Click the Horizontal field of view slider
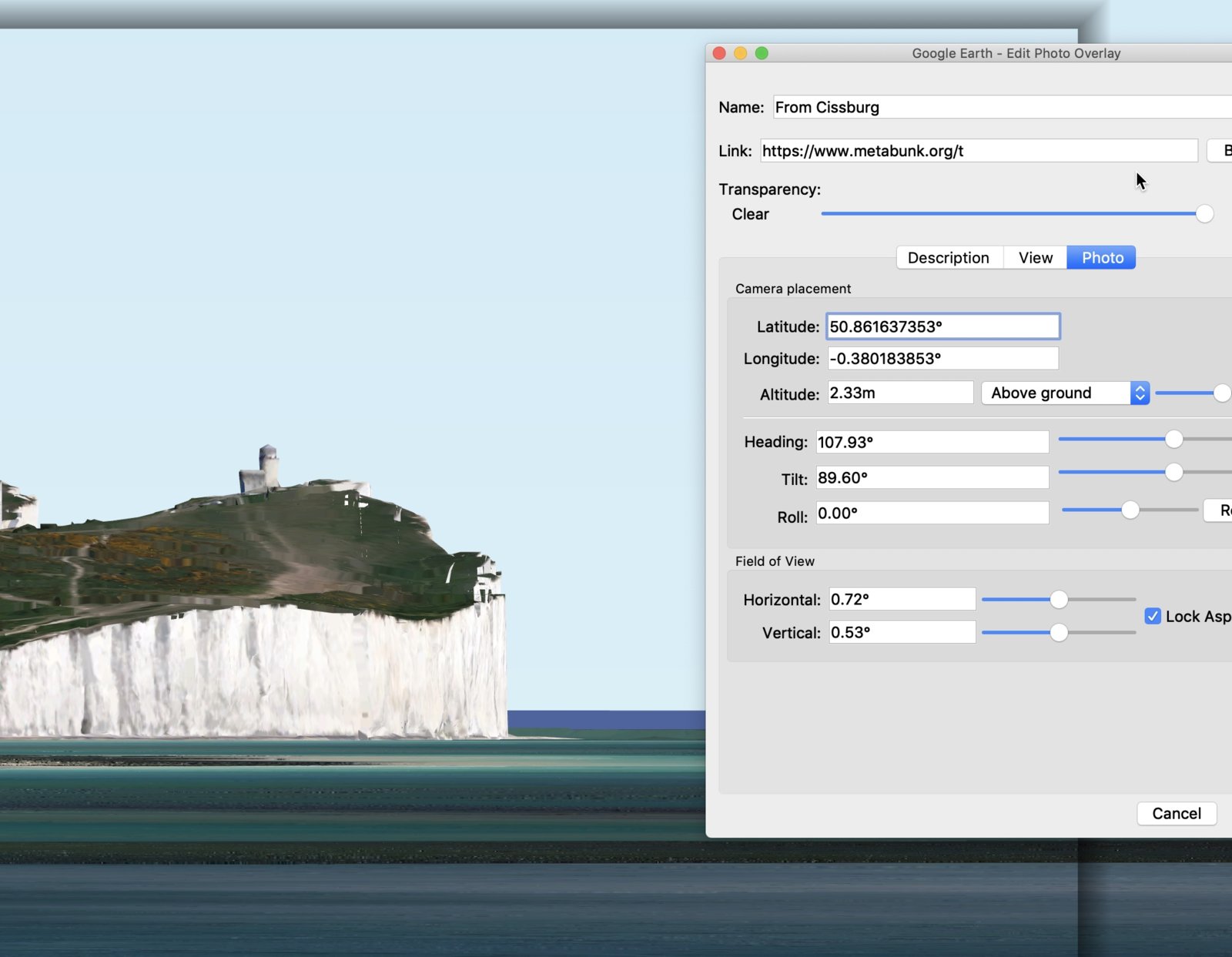The image size is (1232, 957). [x=1059, y=600]
